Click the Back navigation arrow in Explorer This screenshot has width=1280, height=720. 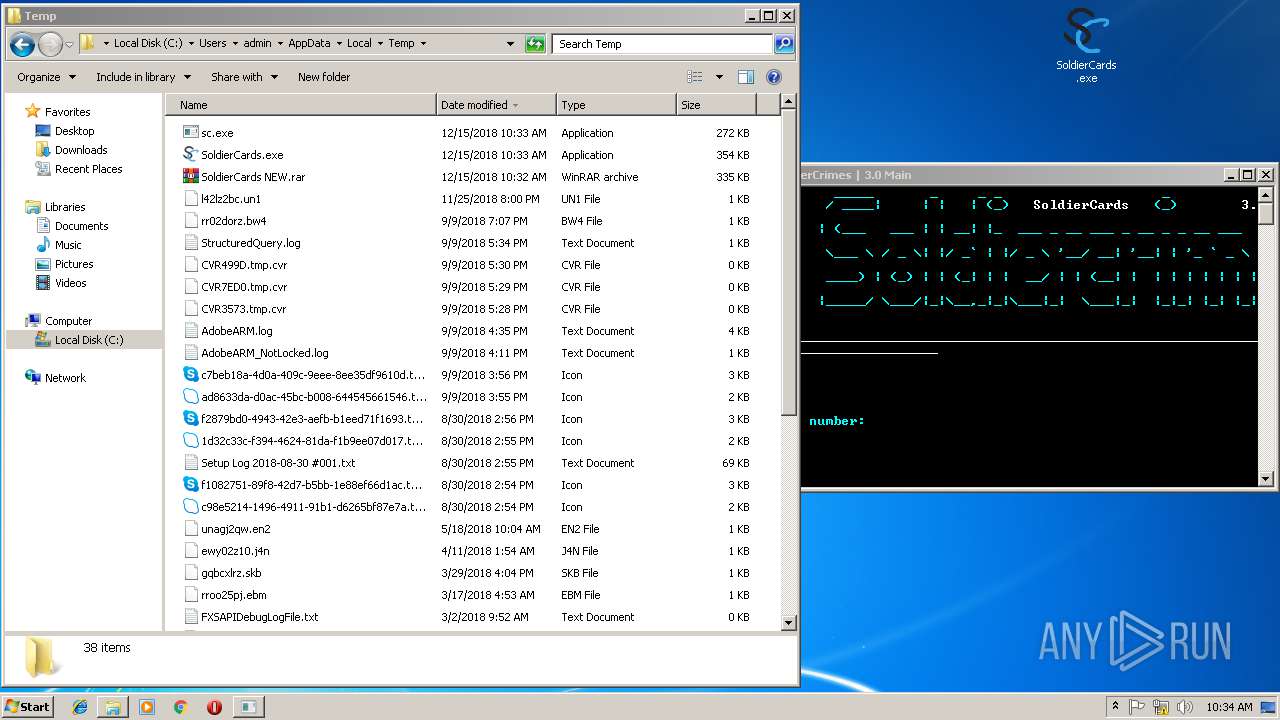[x=22, y=44]
